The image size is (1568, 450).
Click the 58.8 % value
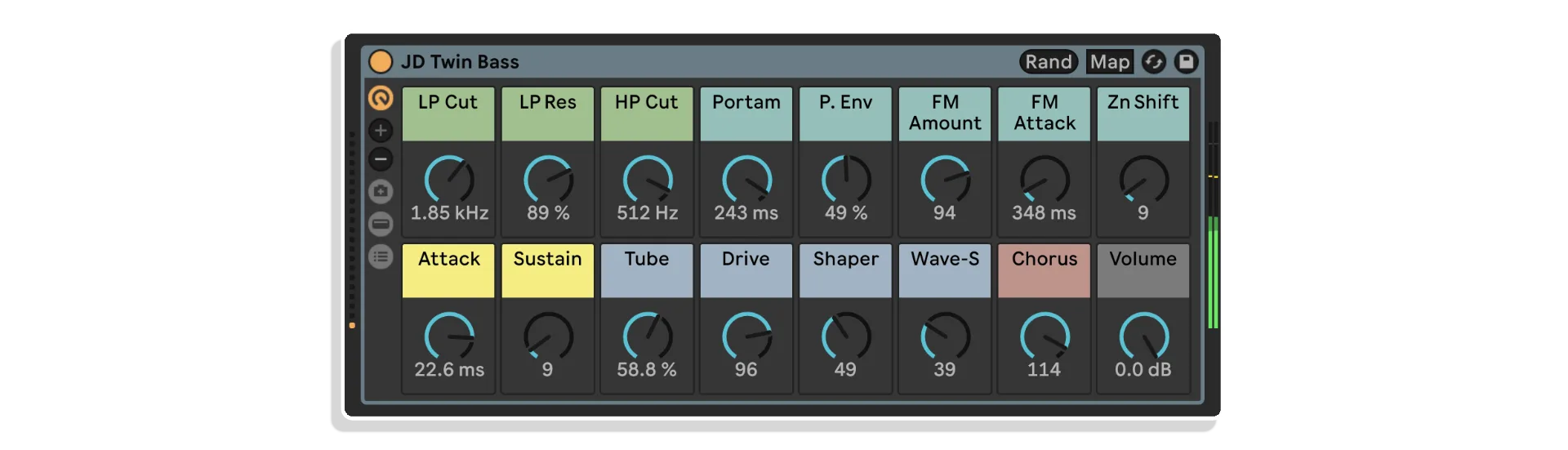point(647,370)
